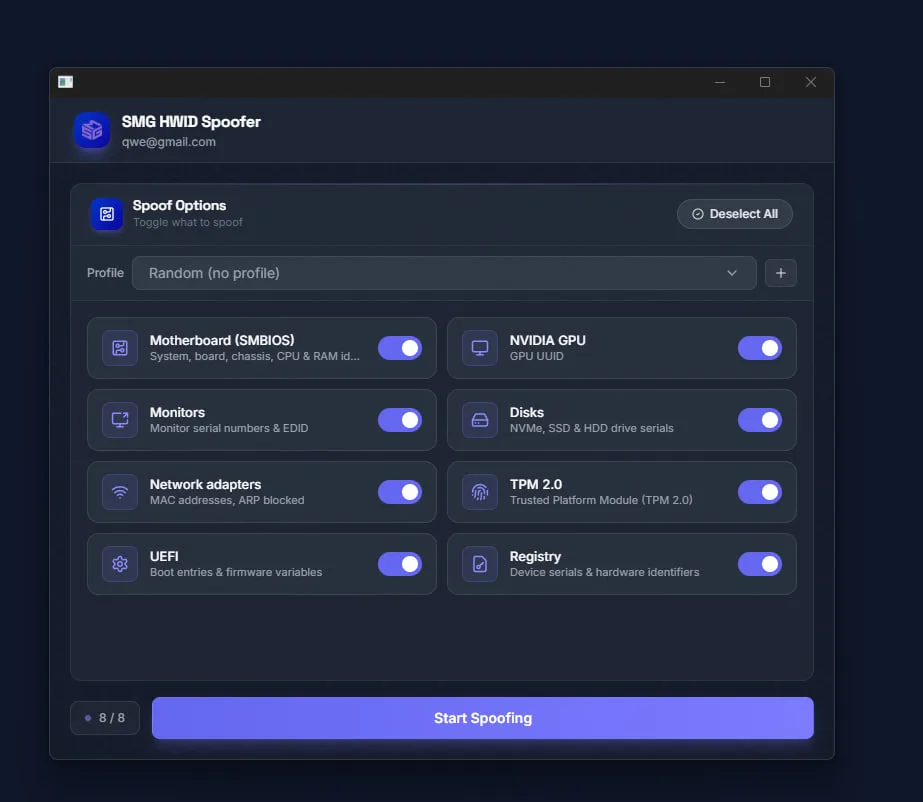Maximize the spoofer window
This screenshot has width=923, height=802.
(765, 82)
